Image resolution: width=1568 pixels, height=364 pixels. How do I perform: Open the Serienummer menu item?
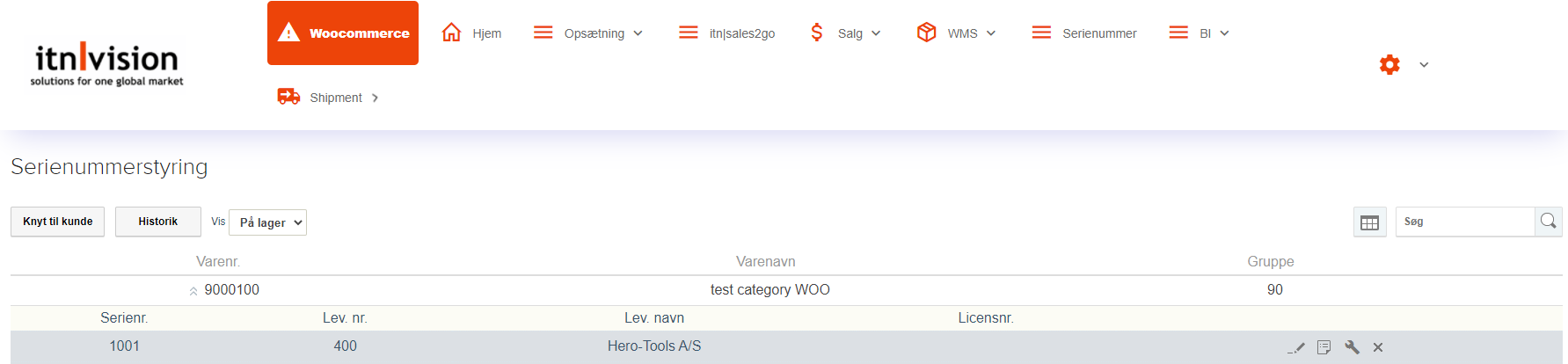1084,33
